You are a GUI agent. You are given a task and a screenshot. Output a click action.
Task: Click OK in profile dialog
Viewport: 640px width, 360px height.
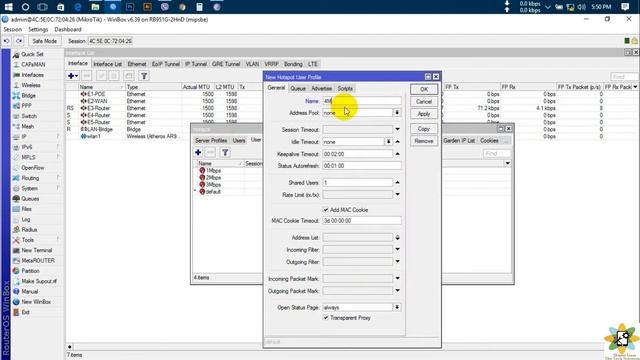point(424,89)
